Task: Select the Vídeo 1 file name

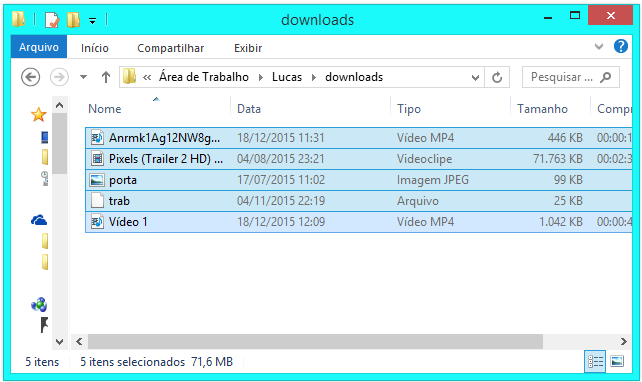Action: click(128, 222)
